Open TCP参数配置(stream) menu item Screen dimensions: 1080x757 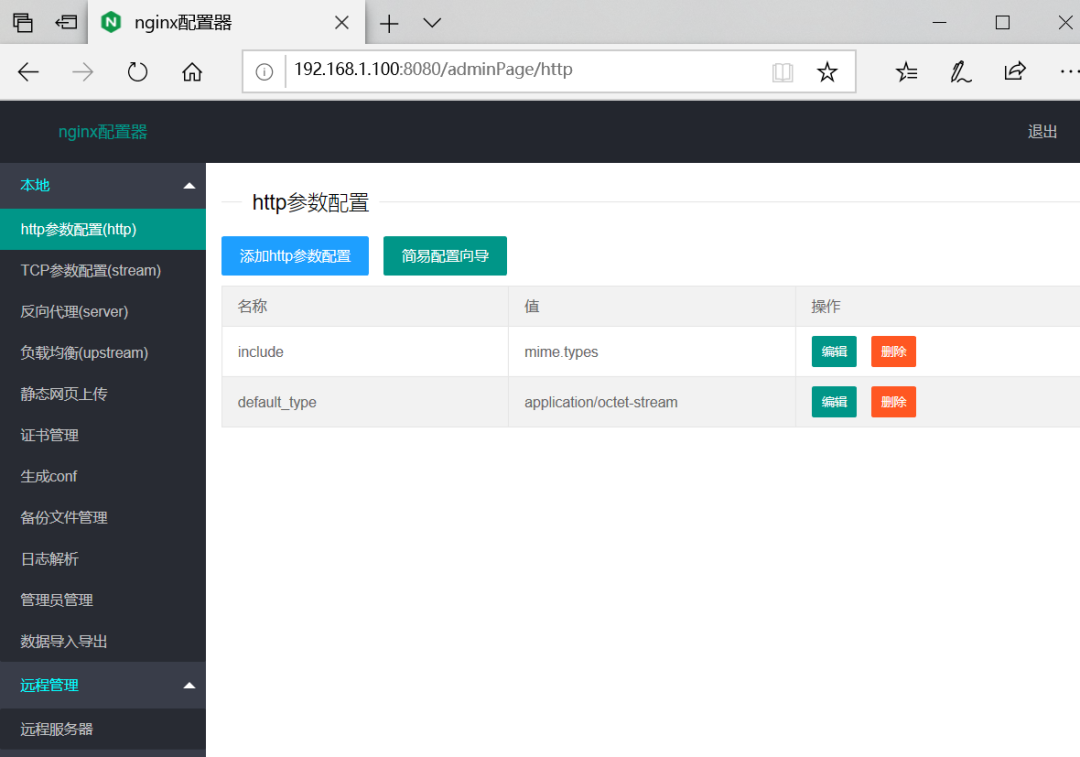pyautogui.click(x=103, y=271)
